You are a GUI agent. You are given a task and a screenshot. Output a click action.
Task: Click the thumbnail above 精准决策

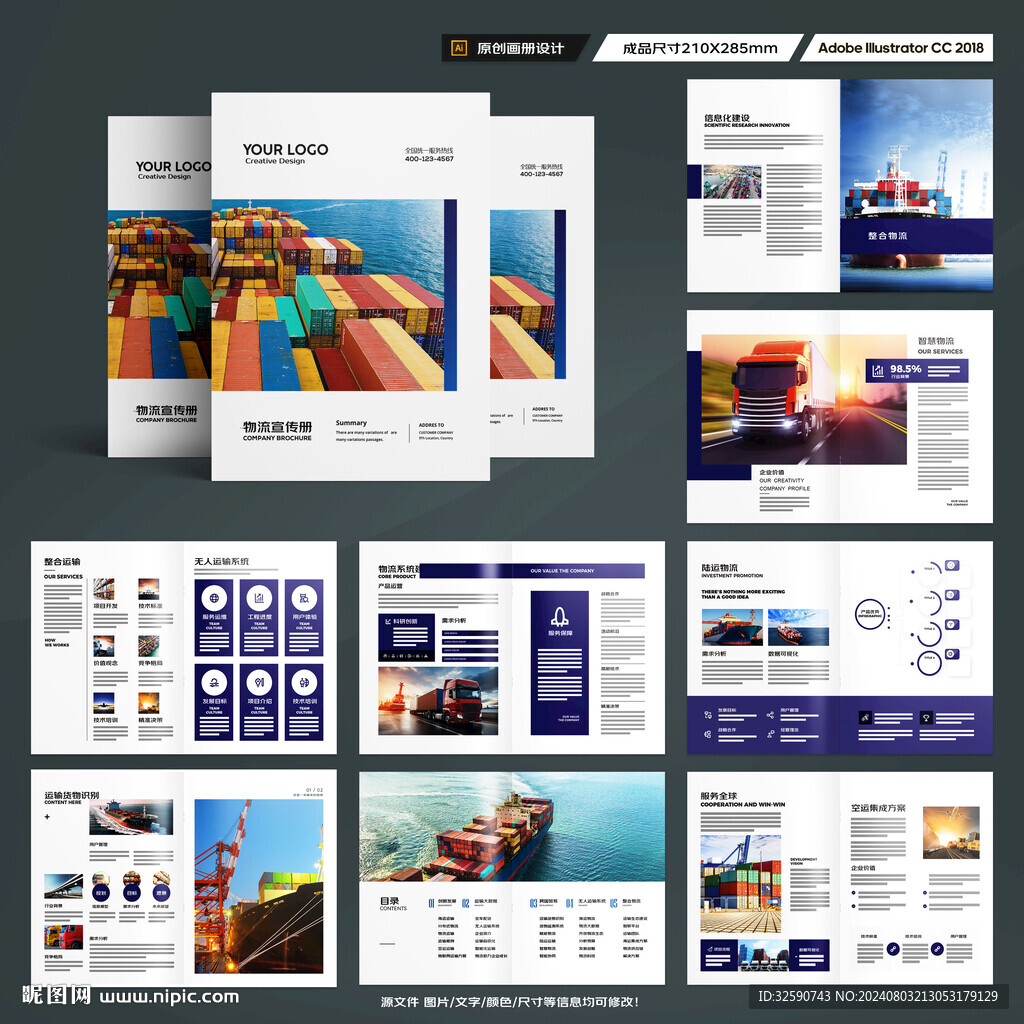[148, 703]
